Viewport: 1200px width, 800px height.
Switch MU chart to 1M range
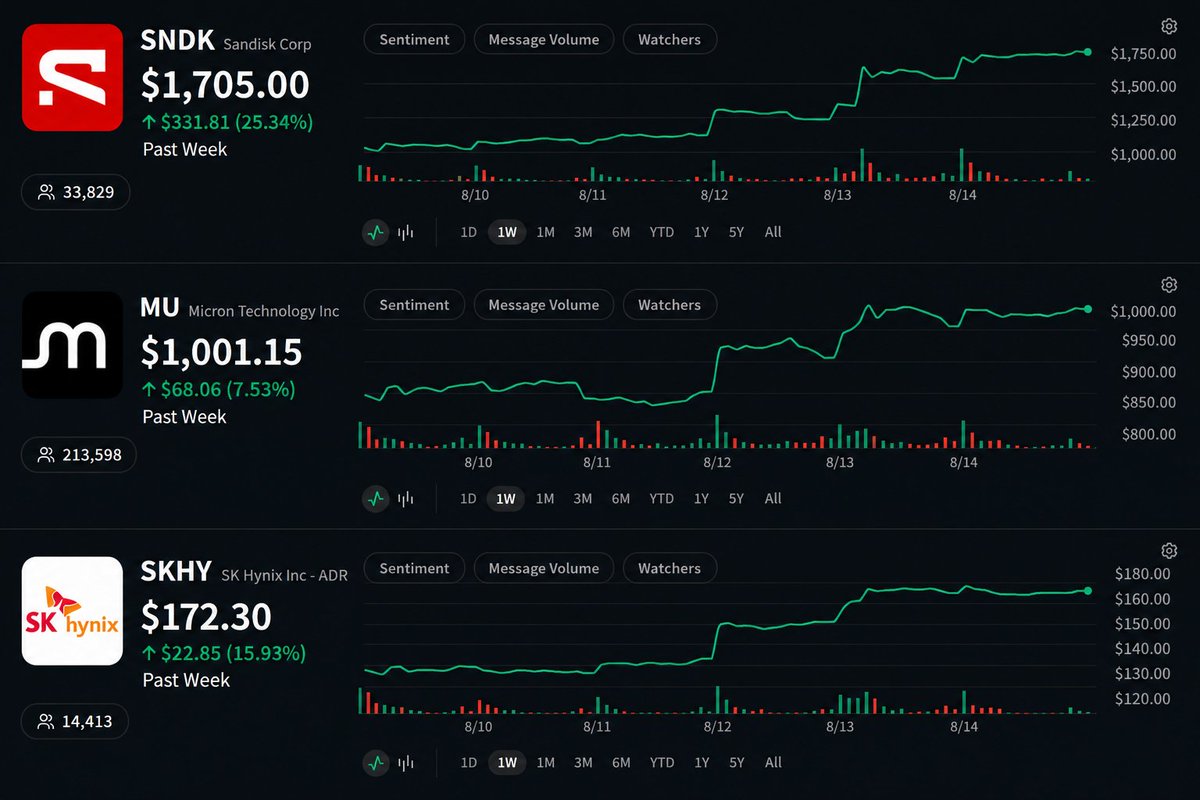pyautogui.click(x=545, y=498)
